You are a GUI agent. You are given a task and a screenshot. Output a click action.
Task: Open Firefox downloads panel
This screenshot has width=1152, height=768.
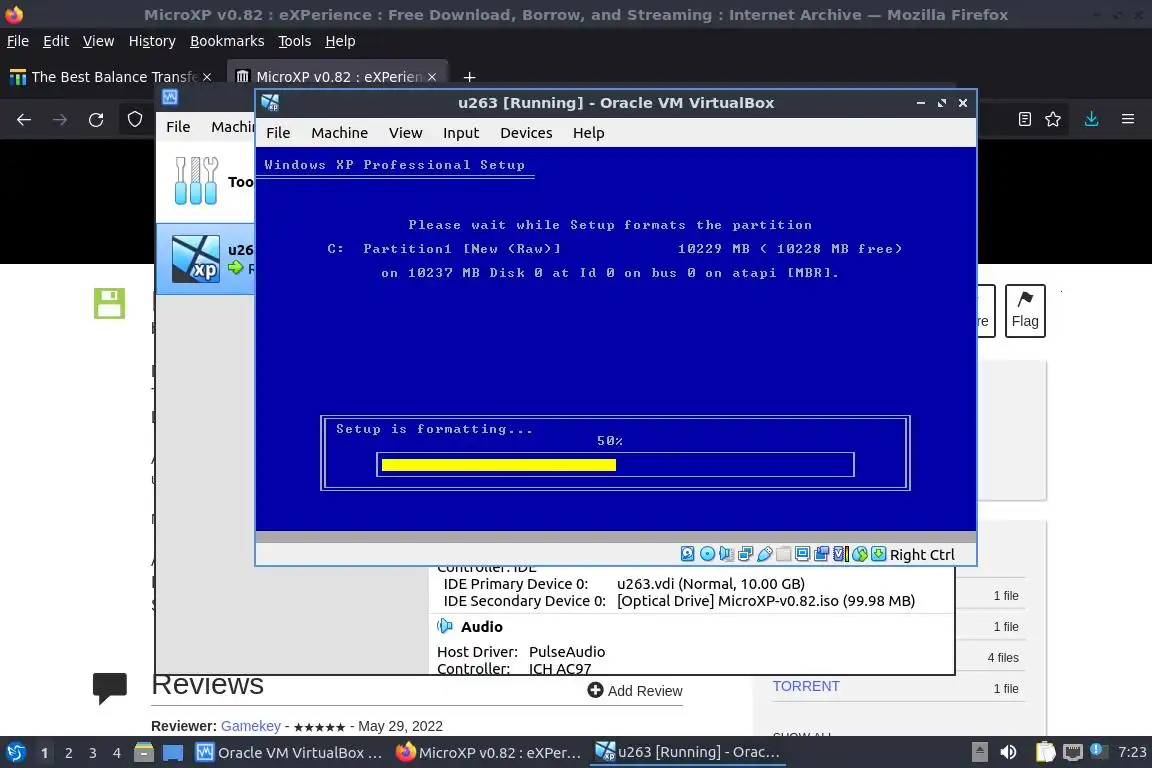pyautogui.click(x=1092, y=119)
